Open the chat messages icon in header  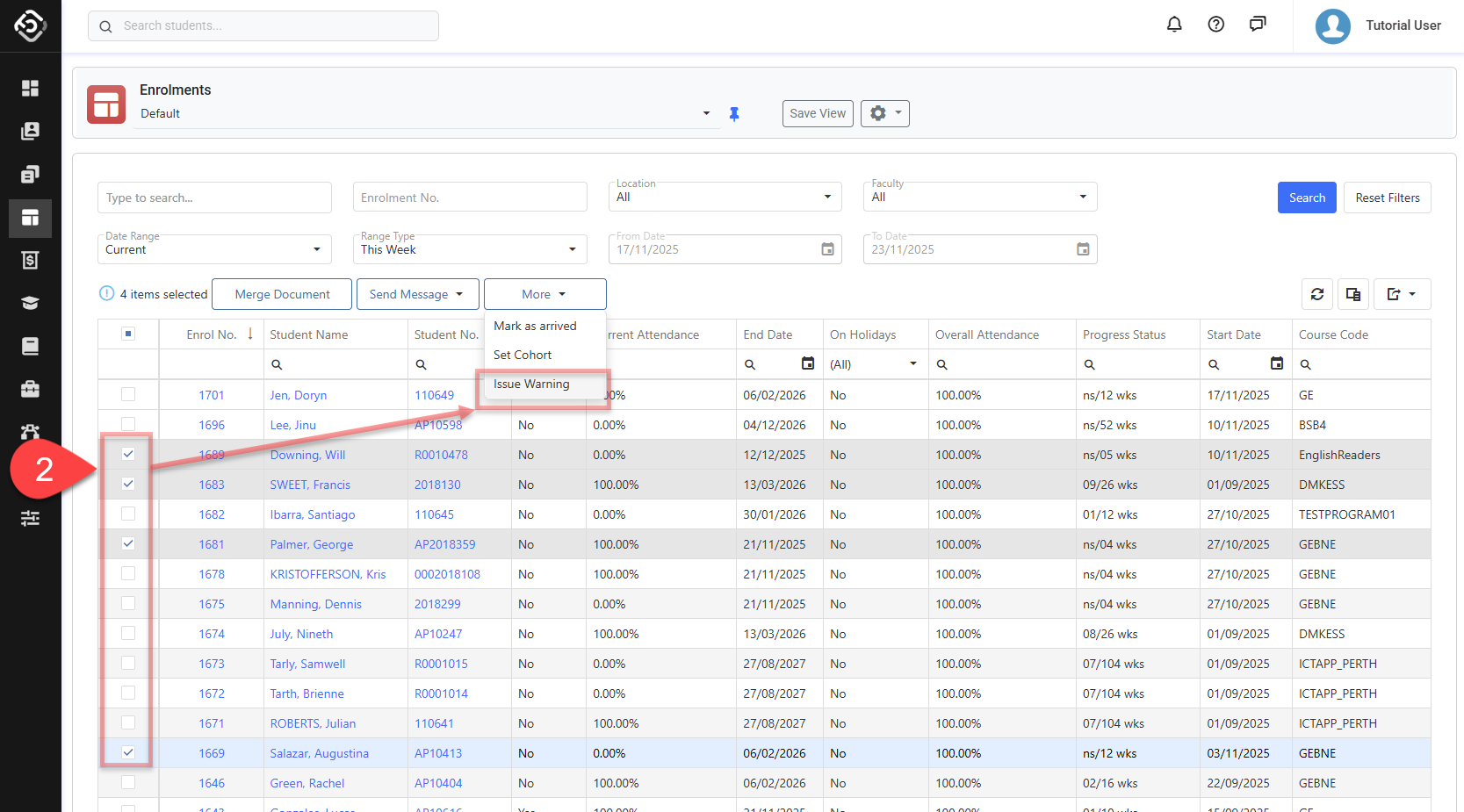[1258, 25]
